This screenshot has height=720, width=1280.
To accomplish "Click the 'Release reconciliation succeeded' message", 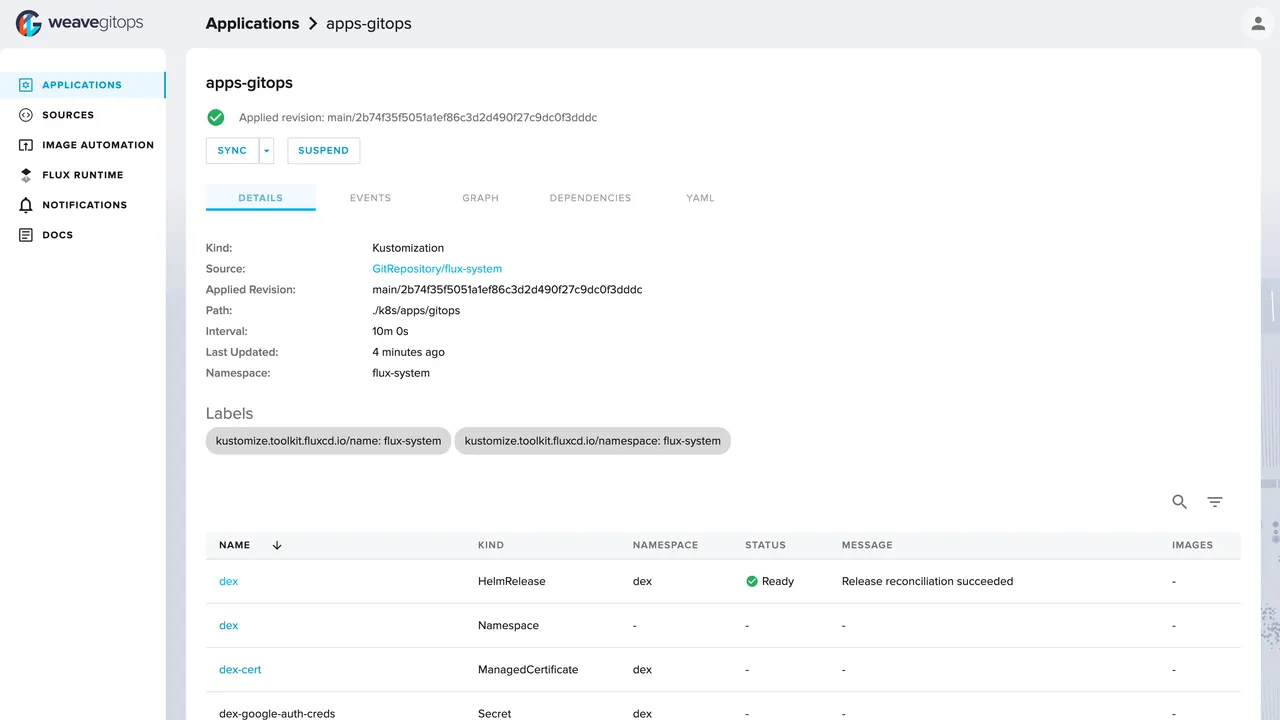I will pyautogui.click(x=927, y=581).
